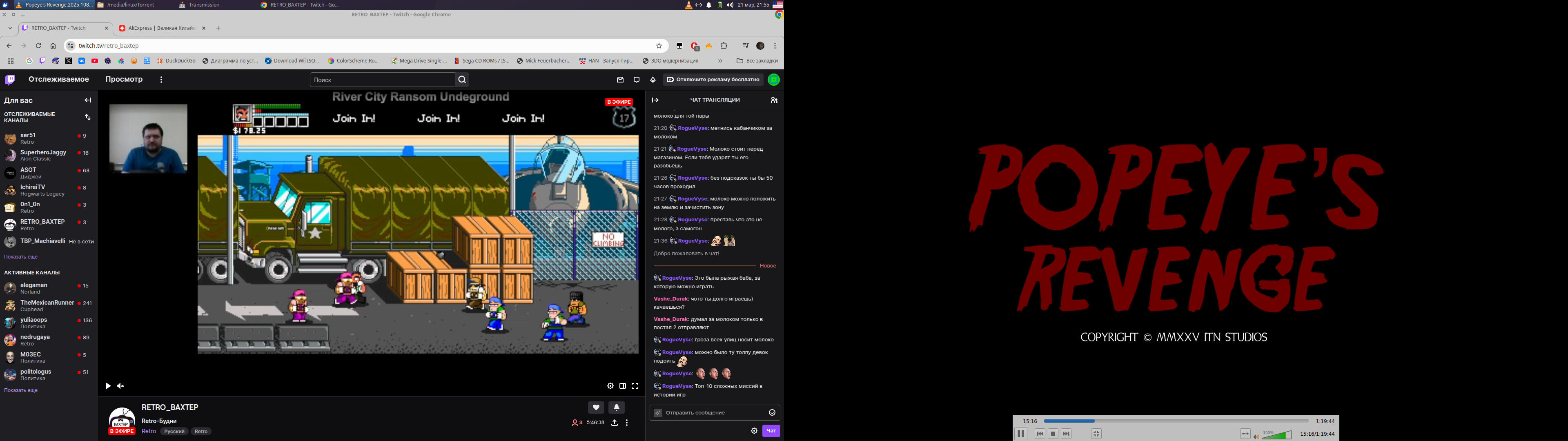
Task: Sort followed channels with arrows icon
Action: [x=88, y=117]
